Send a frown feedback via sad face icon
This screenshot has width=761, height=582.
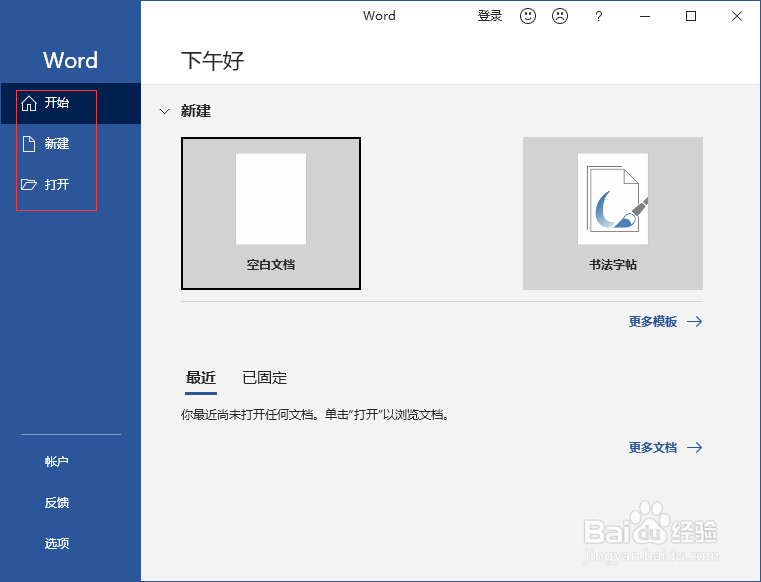point(560,16)
